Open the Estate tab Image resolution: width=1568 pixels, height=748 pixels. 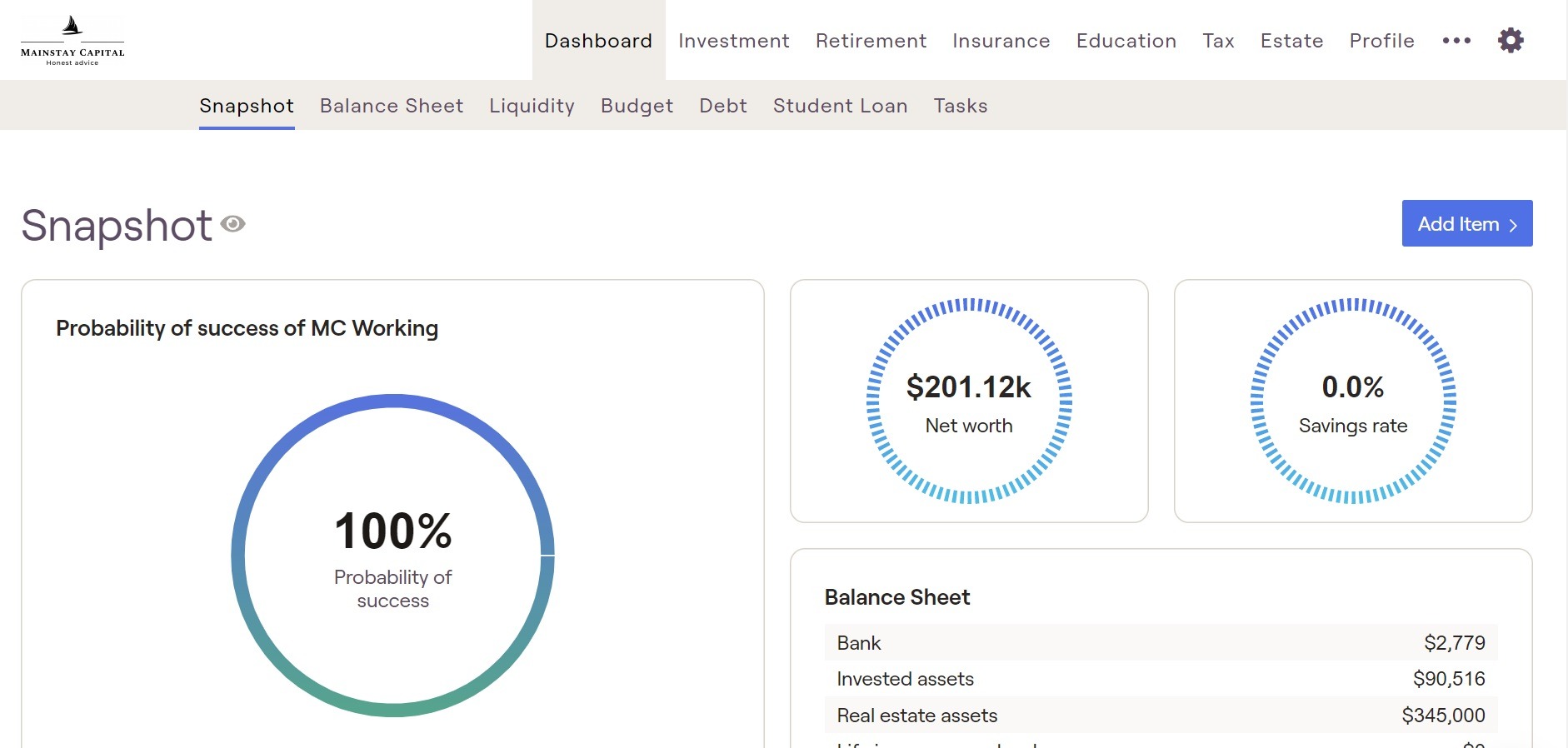[x=1291, y=41]
